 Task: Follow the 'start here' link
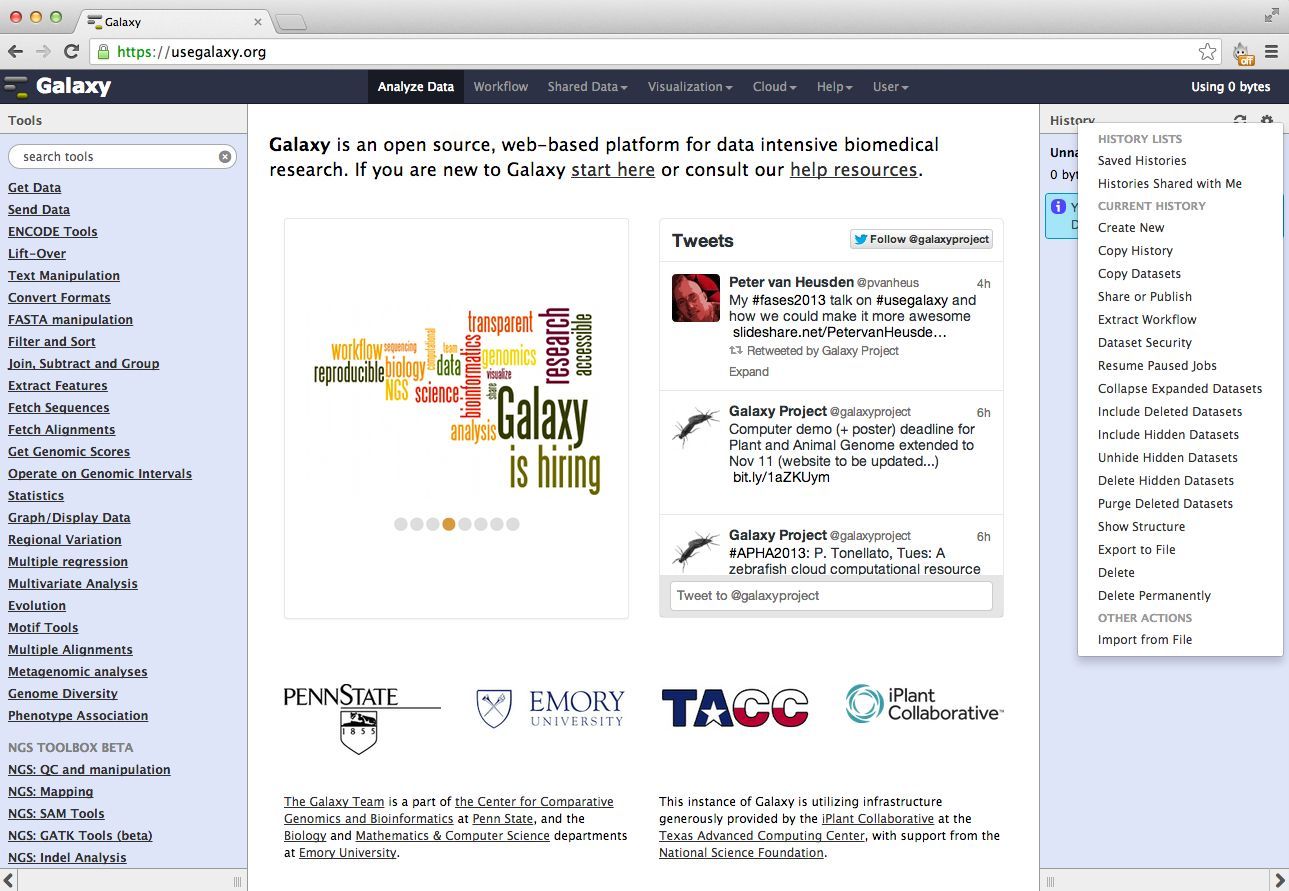[613, 170]
